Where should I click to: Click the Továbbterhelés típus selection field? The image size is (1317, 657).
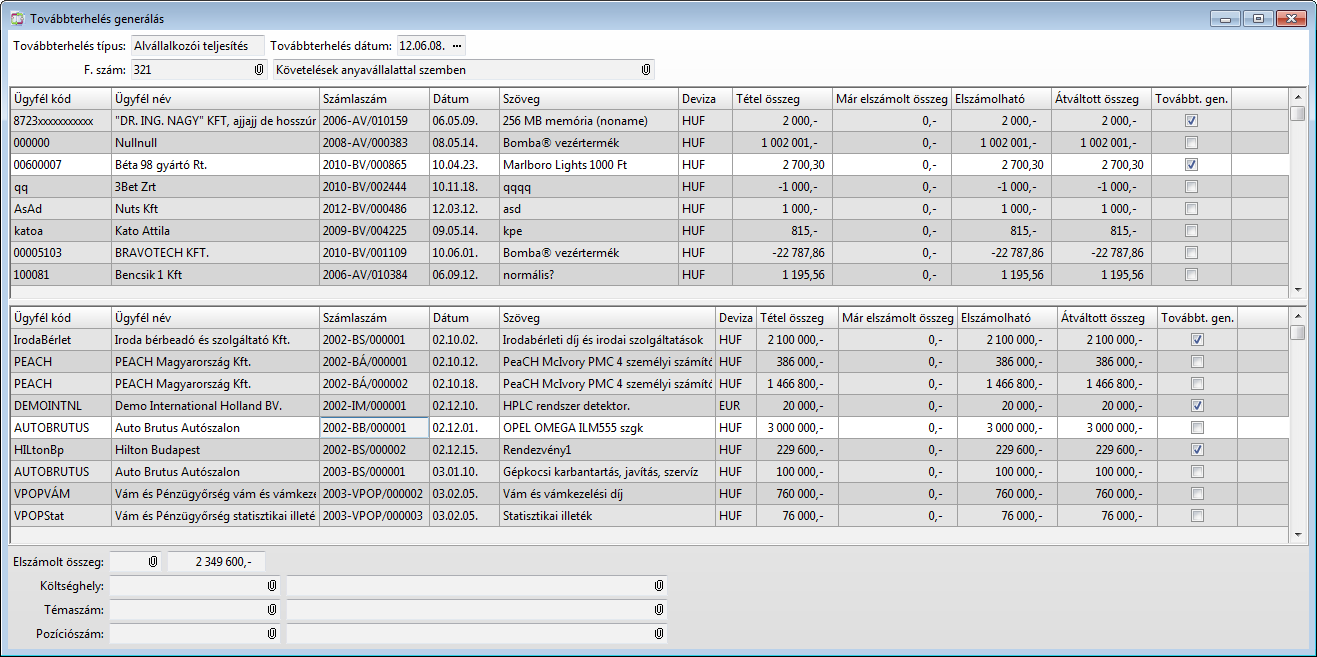click(197, 46)
